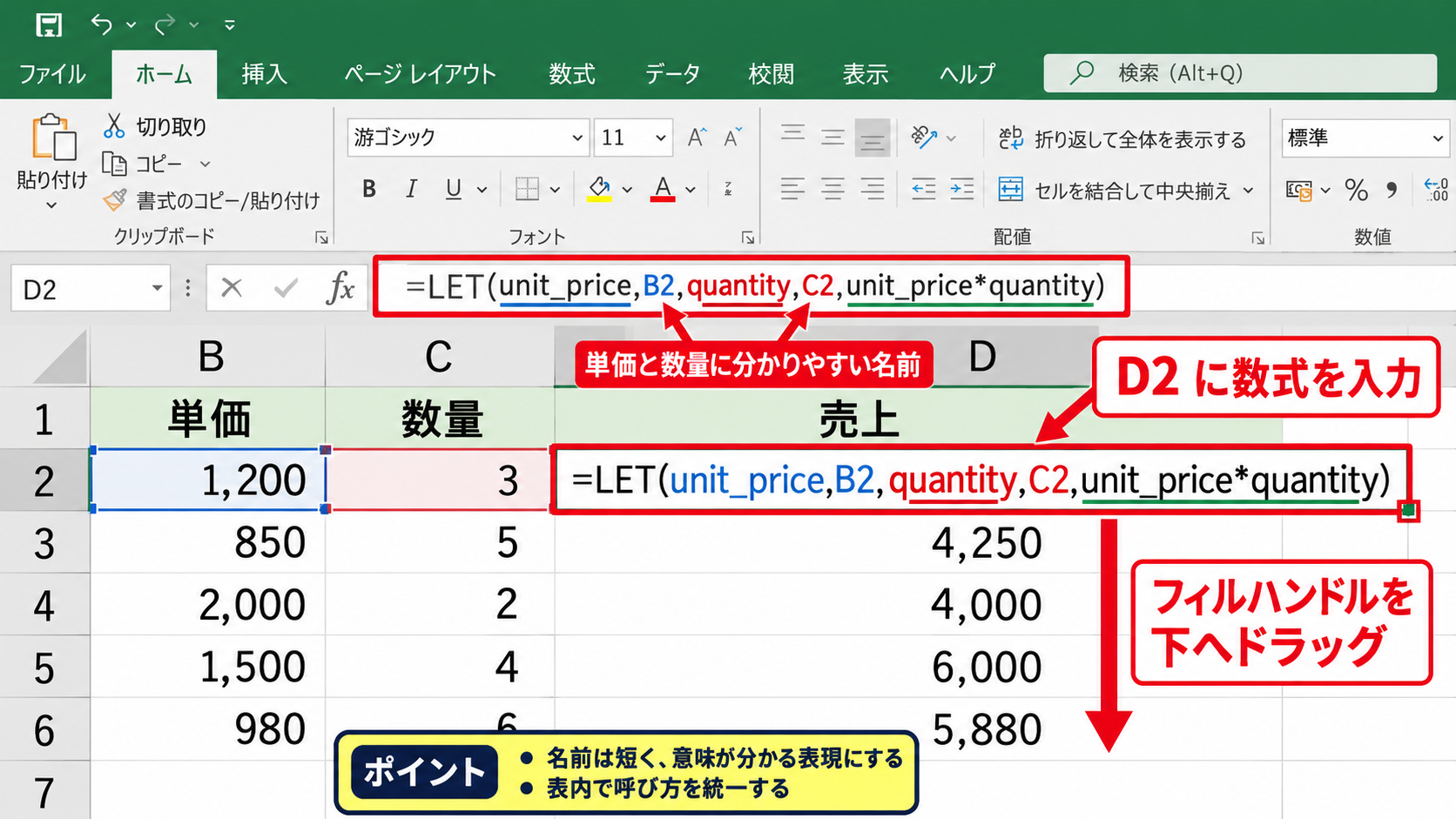Screen dimensions: 1456x819
Task: Click the Redo arrow icon
Action: (165, 24)
